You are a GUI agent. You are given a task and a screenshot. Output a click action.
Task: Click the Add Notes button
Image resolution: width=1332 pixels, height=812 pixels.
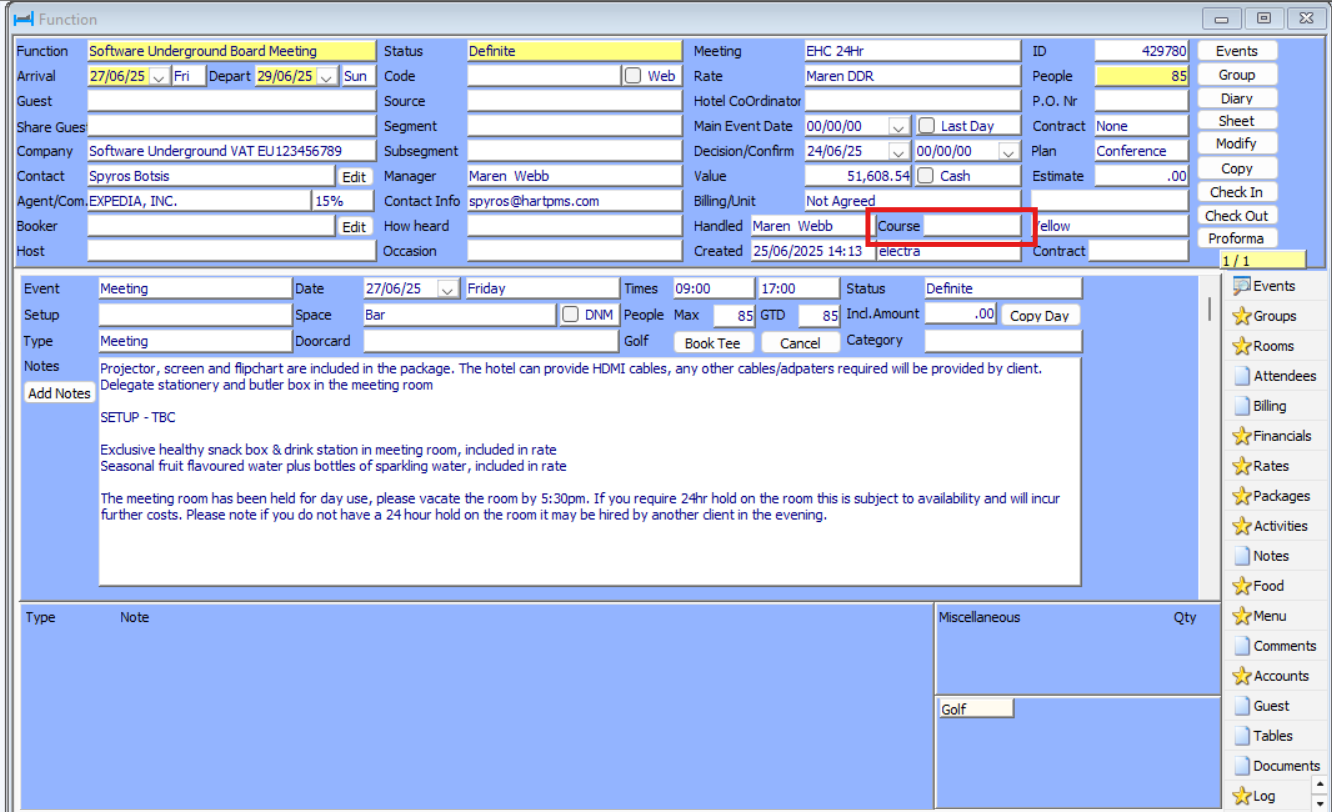coord(59,393)
